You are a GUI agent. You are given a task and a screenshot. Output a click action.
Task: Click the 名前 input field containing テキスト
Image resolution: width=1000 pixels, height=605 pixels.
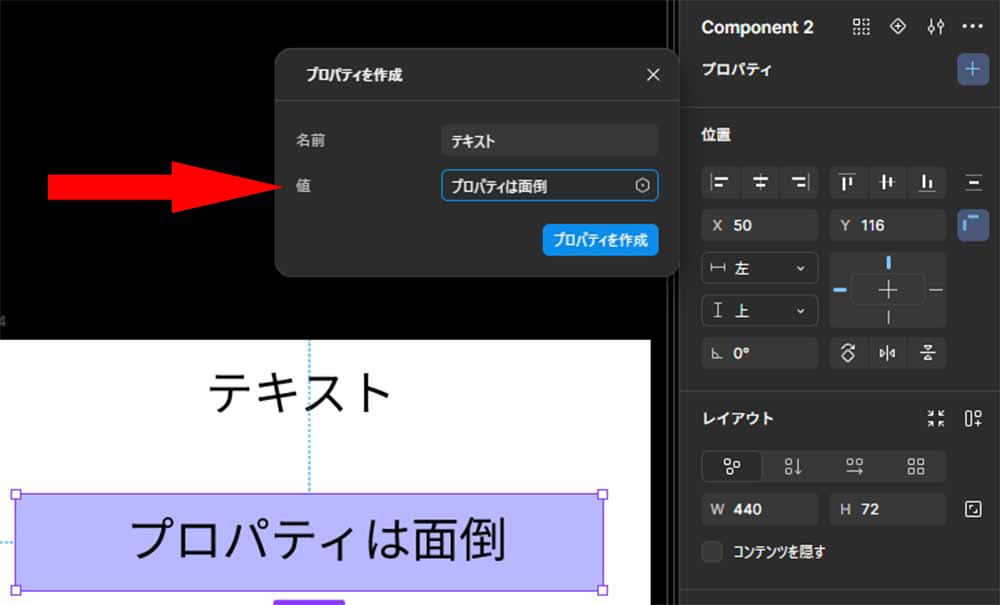[548, 141]
